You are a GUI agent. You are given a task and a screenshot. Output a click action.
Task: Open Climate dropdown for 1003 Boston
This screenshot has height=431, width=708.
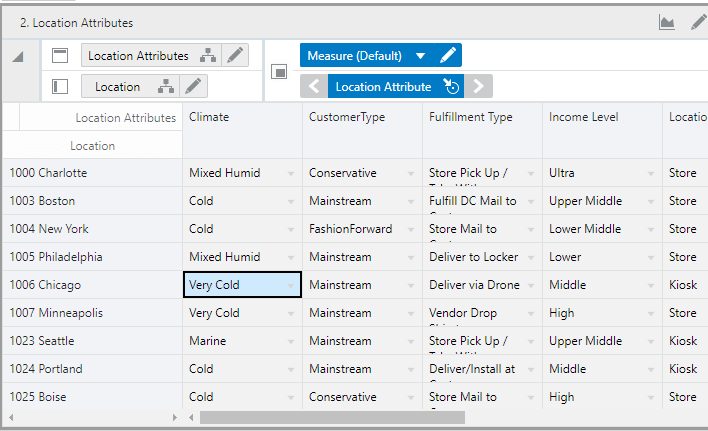point(291,201)
